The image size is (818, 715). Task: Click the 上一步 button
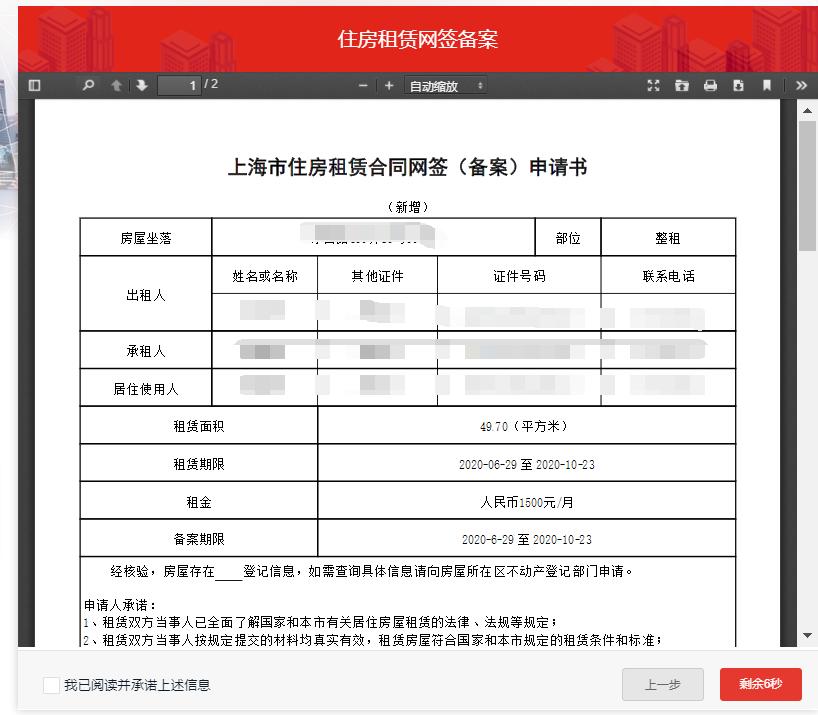click(x=663, y=684)
